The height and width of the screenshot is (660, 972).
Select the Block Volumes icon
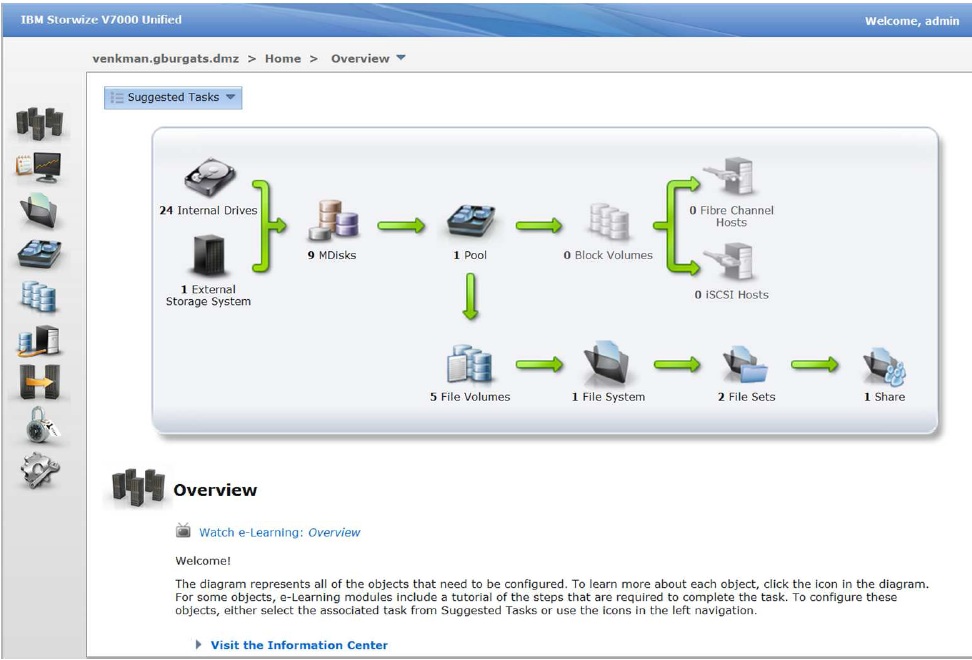coord(607,222)
